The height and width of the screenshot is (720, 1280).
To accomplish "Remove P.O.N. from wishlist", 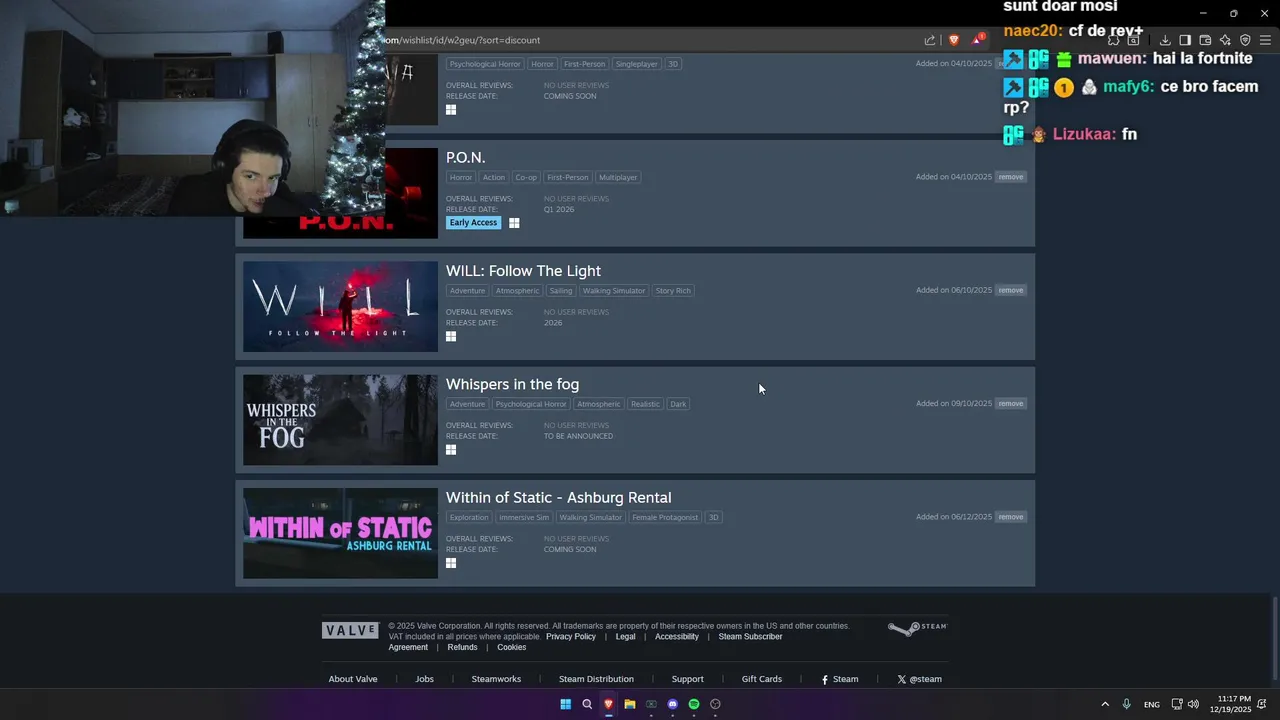I will pyautogui.click(x=1010, y=177).
